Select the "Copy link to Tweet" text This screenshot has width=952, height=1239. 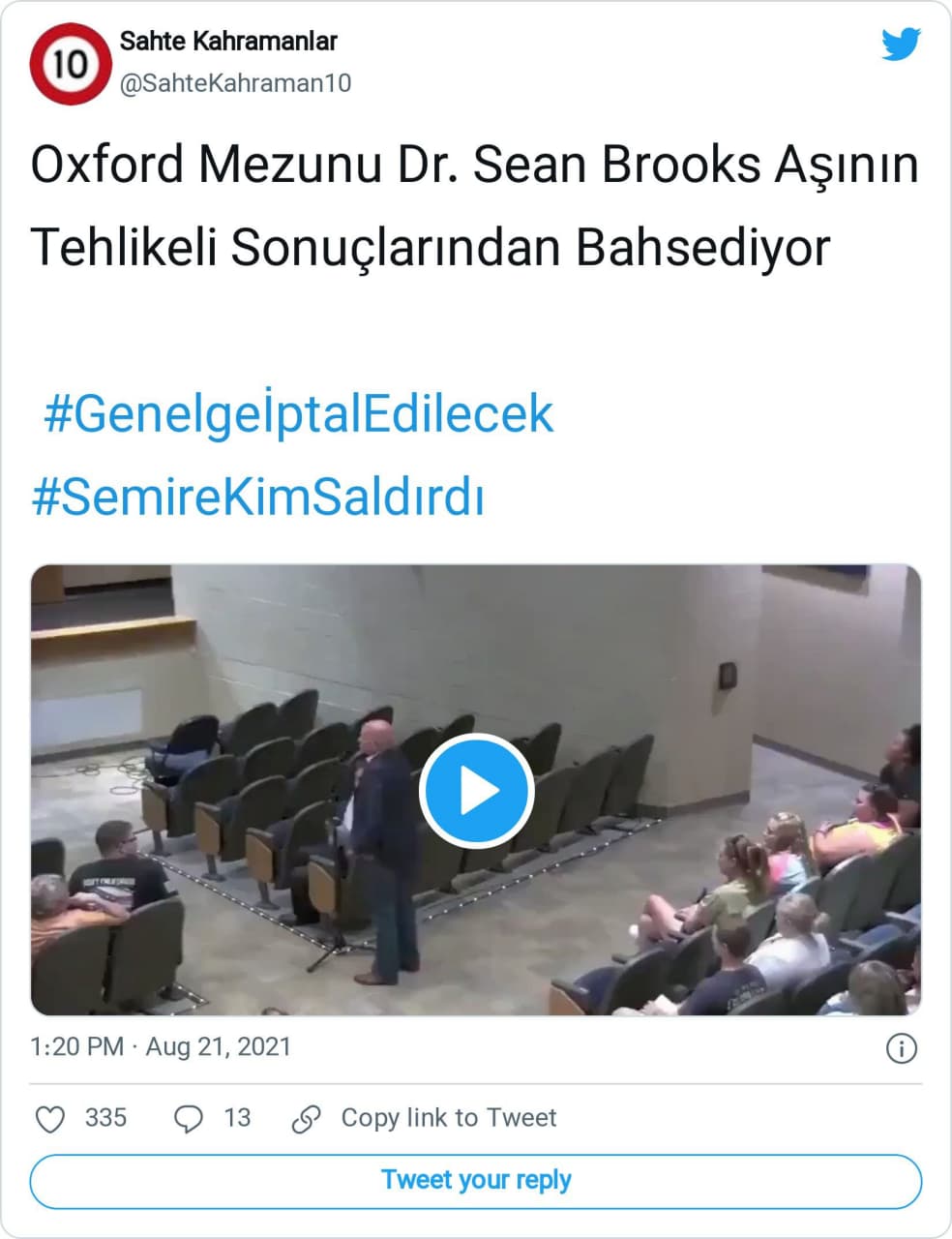click(x=448, y=1118)
